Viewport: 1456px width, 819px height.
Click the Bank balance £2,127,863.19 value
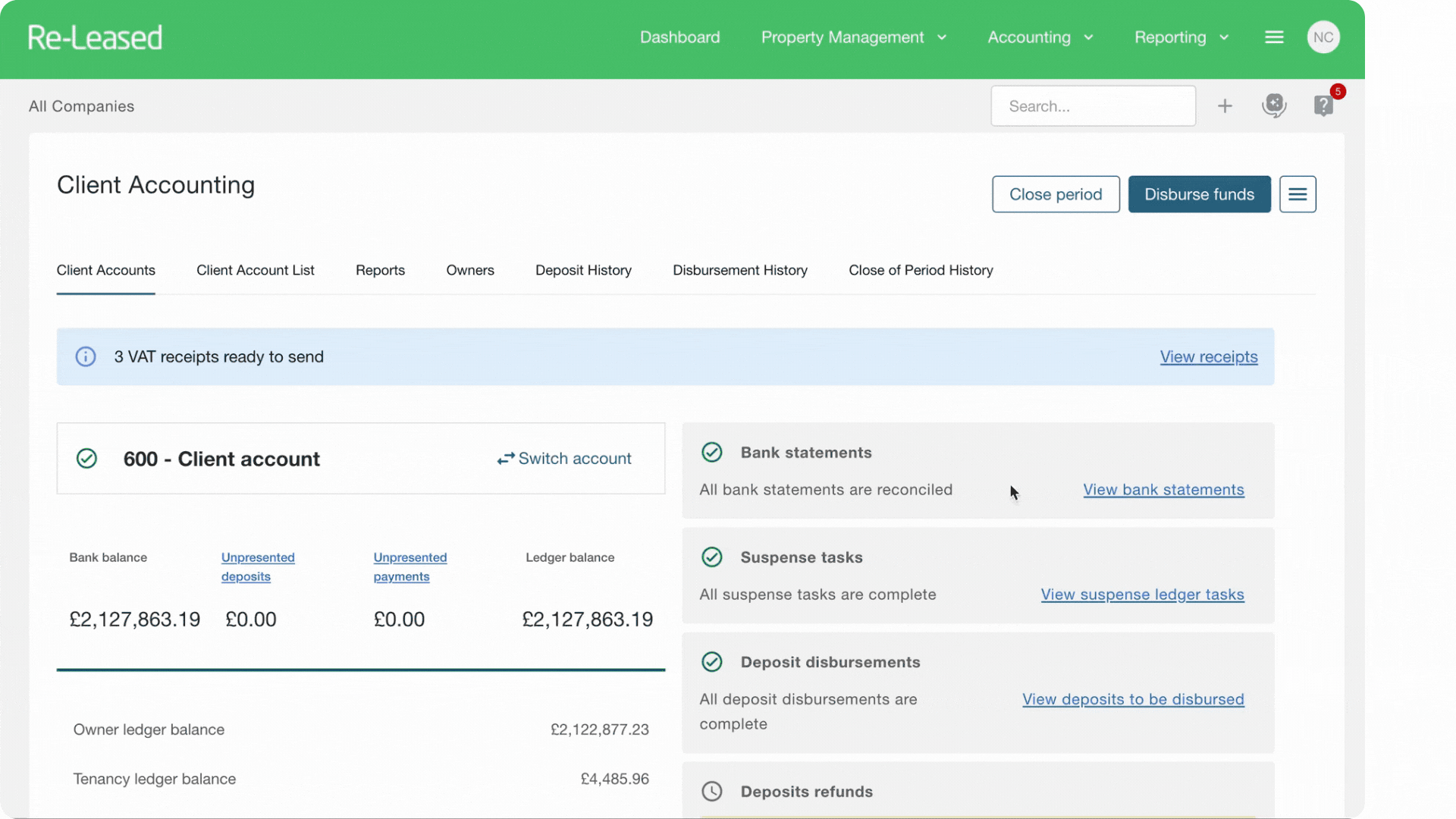pos(135,620)
